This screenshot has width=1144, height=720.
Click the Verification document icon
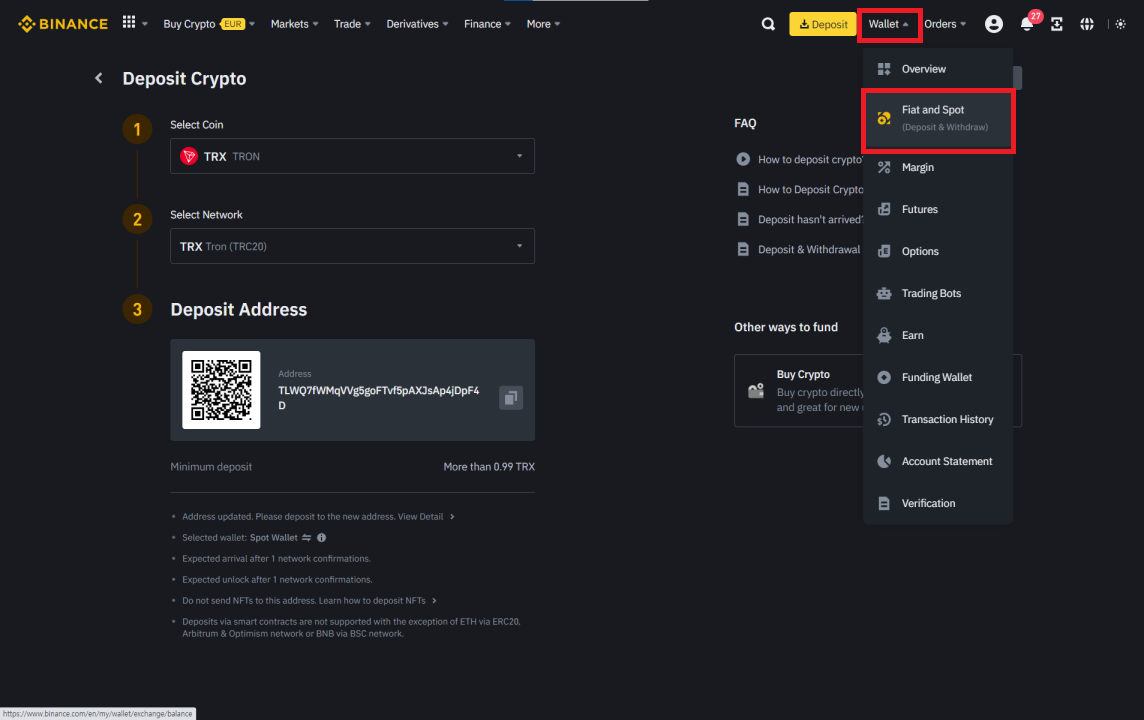[x=884, y=503]
